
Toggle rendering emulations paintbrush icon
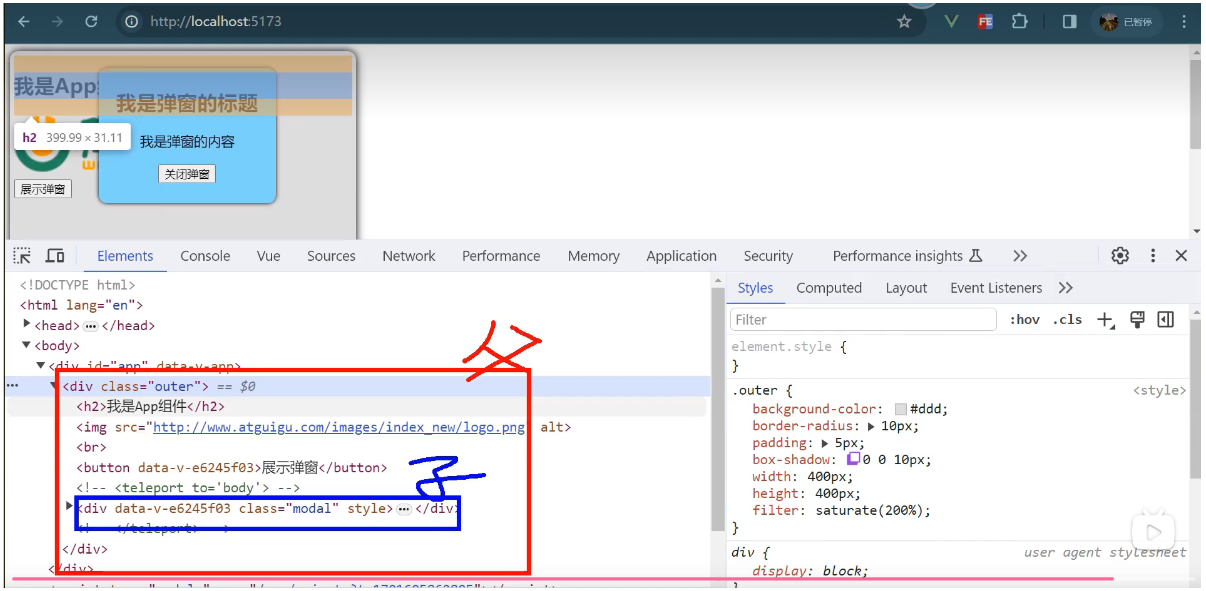coord(1136,319)
